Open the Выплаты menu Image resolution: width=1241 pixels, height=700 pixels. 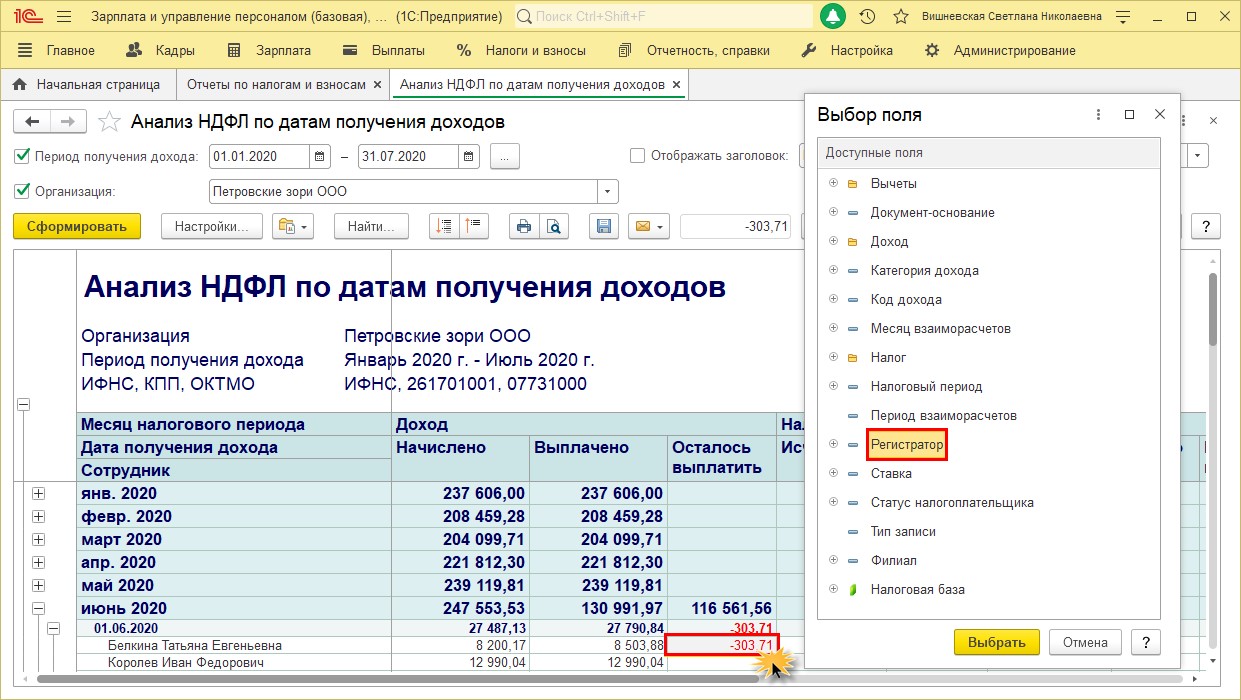(383, 50)
